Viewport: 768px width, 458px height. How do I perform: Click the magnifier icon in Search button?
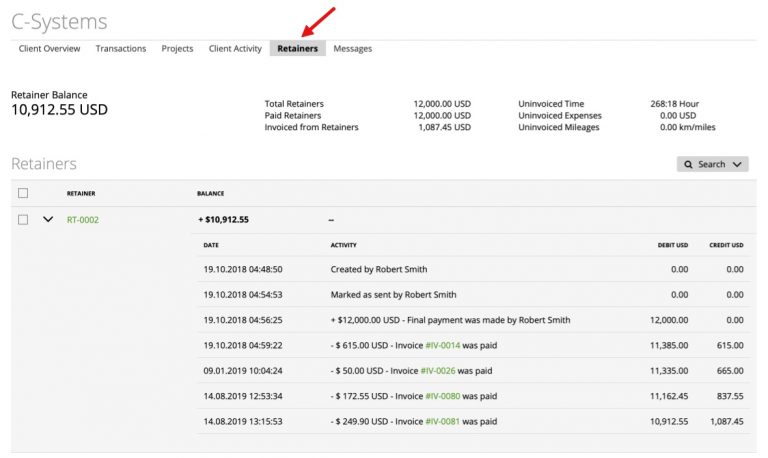point(688,164)
